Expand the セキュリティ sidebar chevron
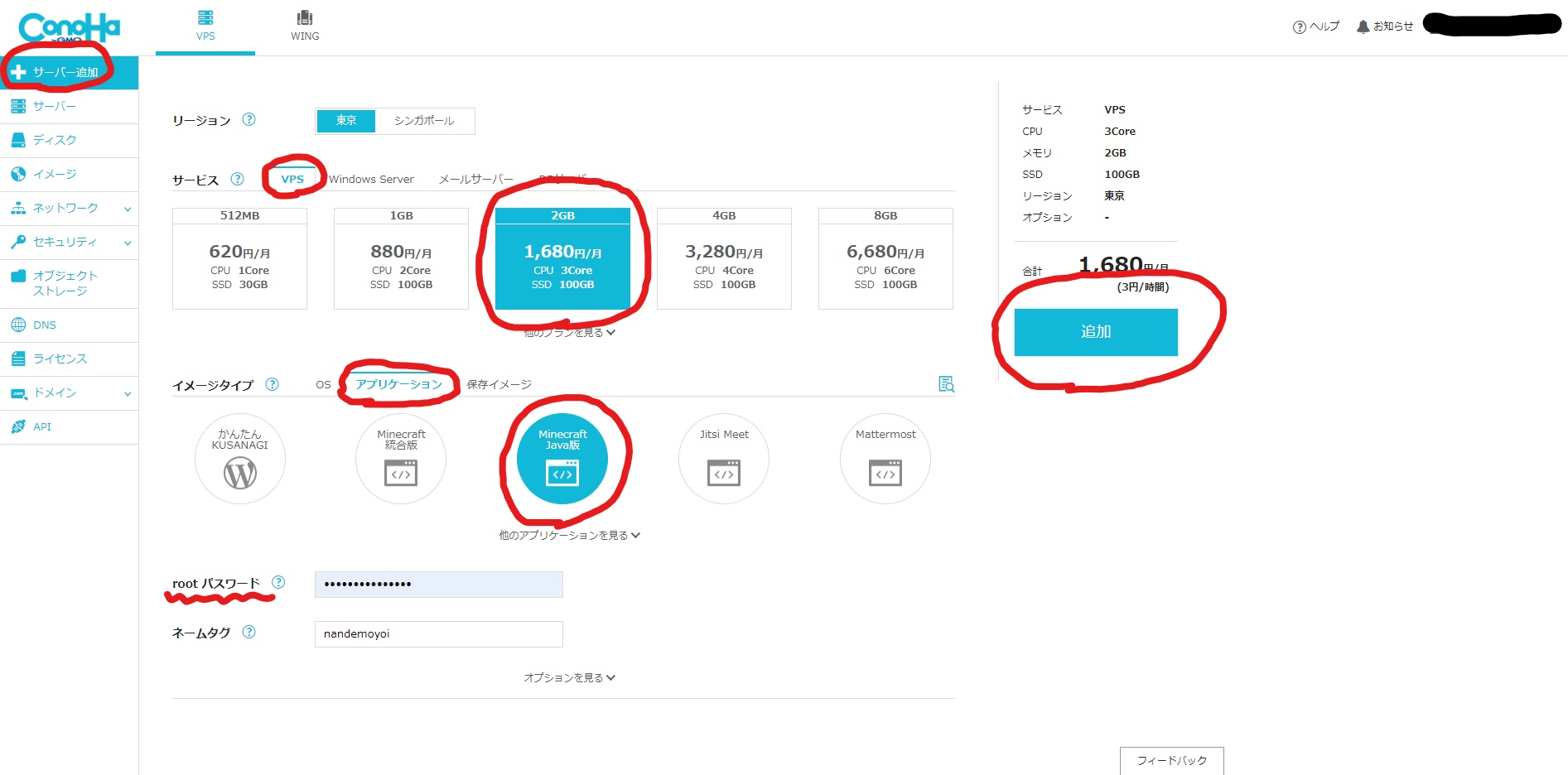 pyautogui.click(x=128, y=243)
